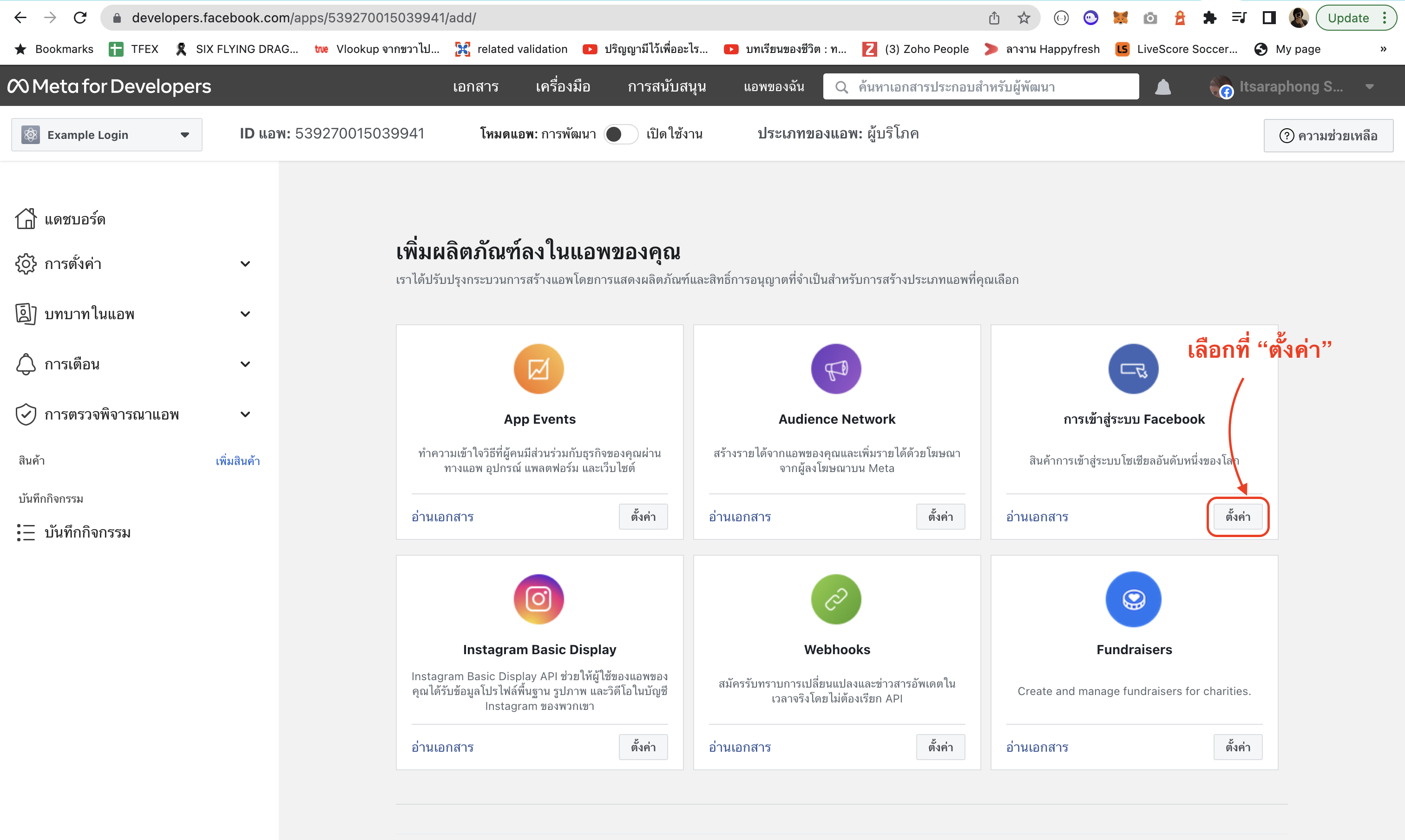Open the แอพของฉัน menu
This screenshot has width=1405, height=840.
(x=773, y=86)
